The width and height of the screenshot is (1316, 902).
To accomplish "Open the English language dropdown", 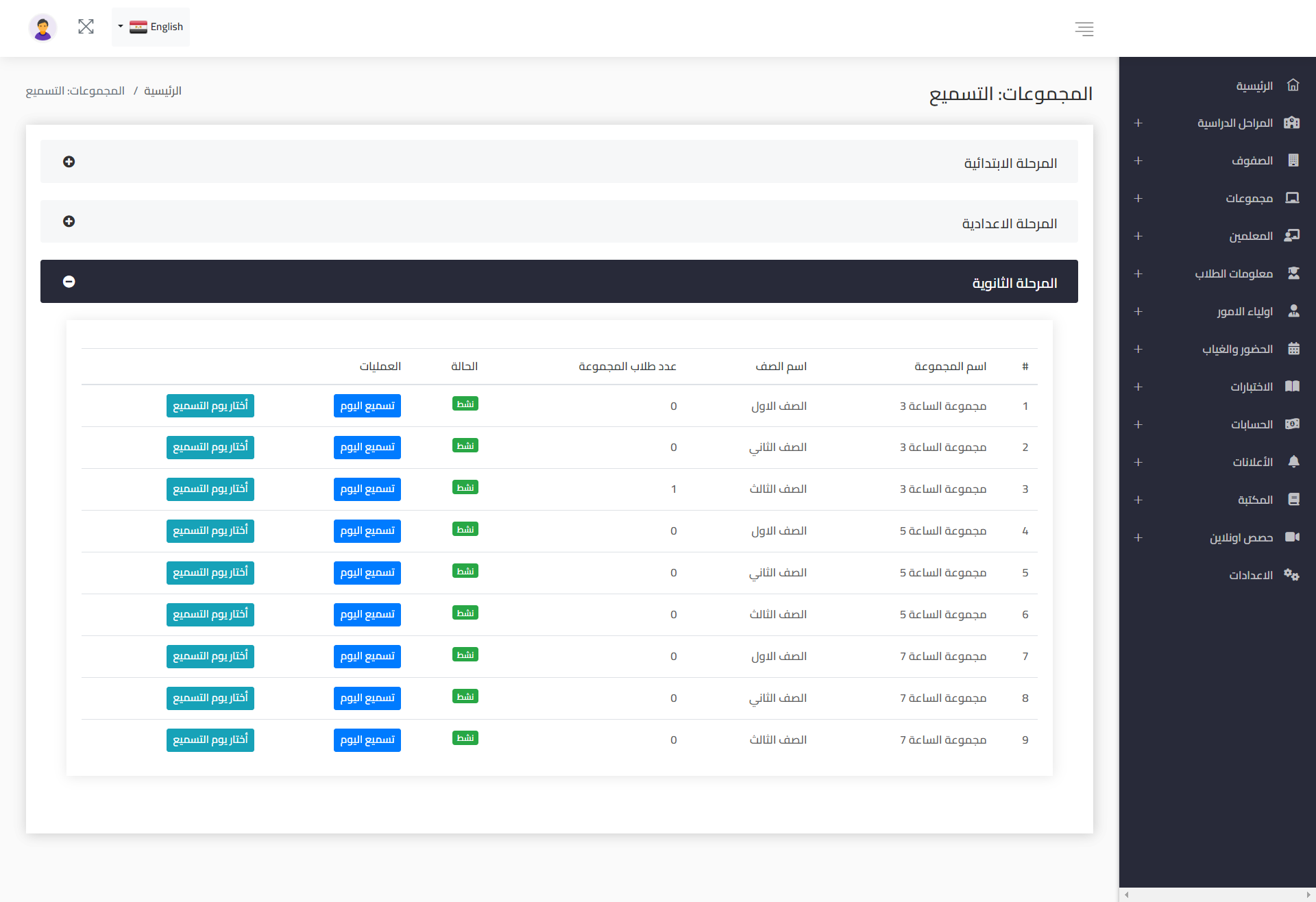I will [x=151, y=27].
